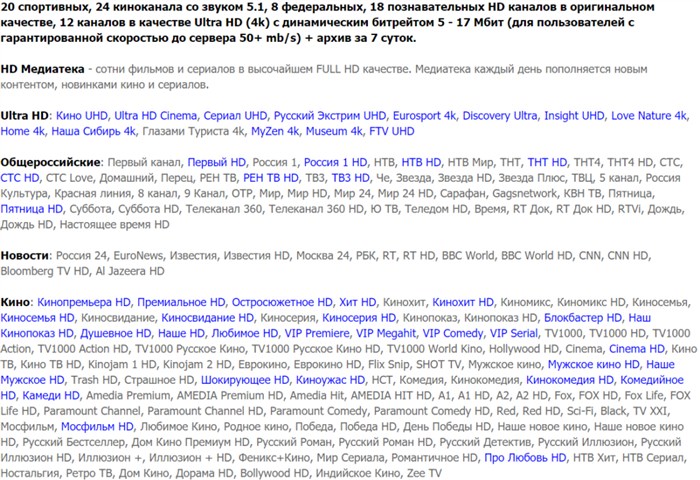Image resolution: width=700 pixels, height=480 pixels.
Task: Open the НТВ HD link
Action: (x=421, y=163)
